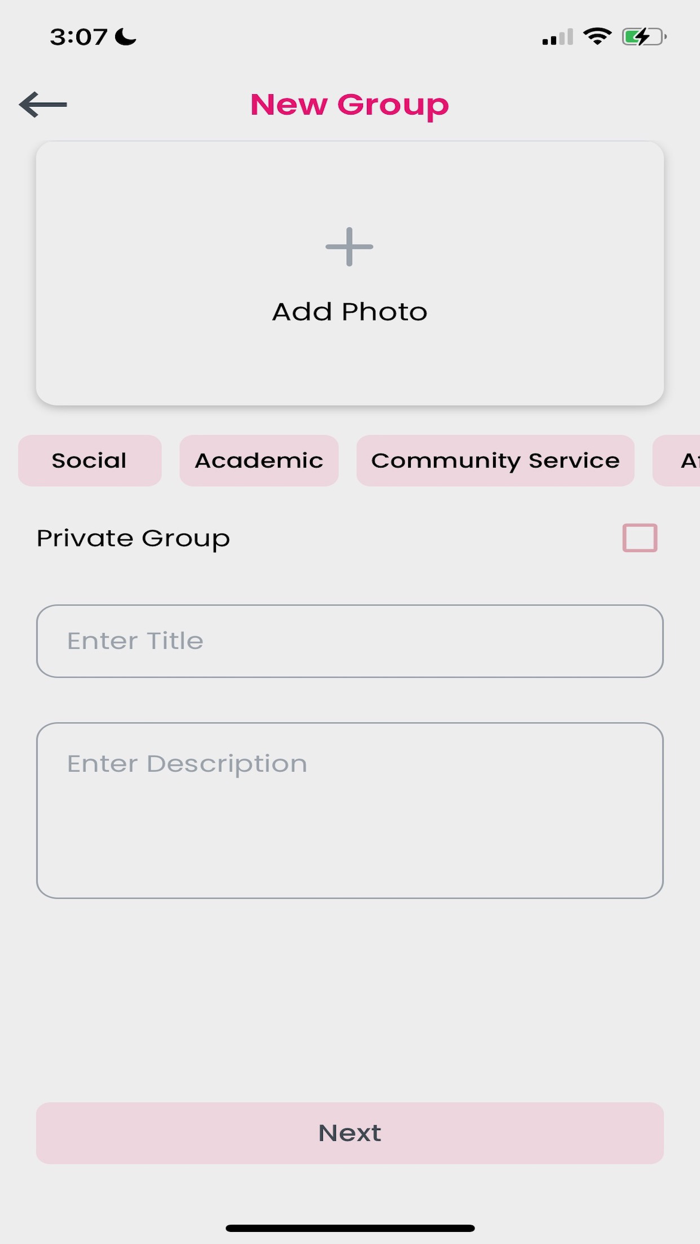Click the Private Group label
Image resolution: width=700 pixels, height=1244 pixels.
[132, 538]
